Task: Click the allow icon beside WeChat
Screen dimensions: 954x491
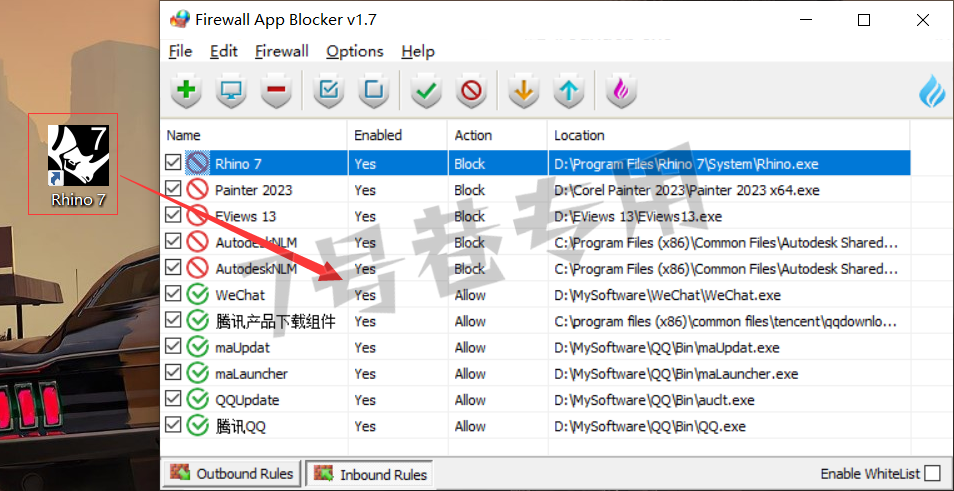Action: tap(197, 295)
